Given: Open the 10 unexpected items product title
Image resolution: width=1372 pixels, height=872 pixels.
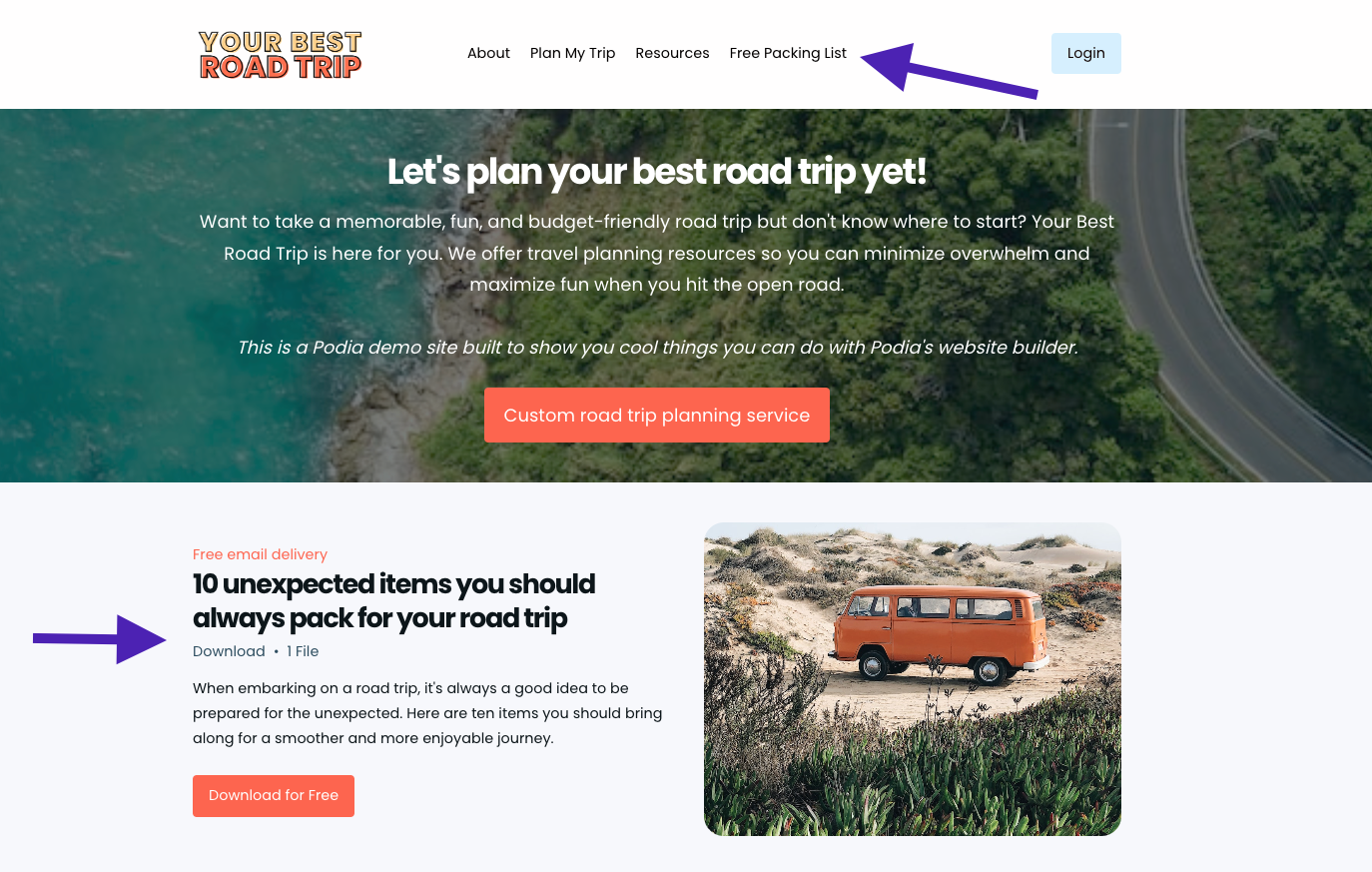Looking at the screenshot, I should tap(394, 600).
